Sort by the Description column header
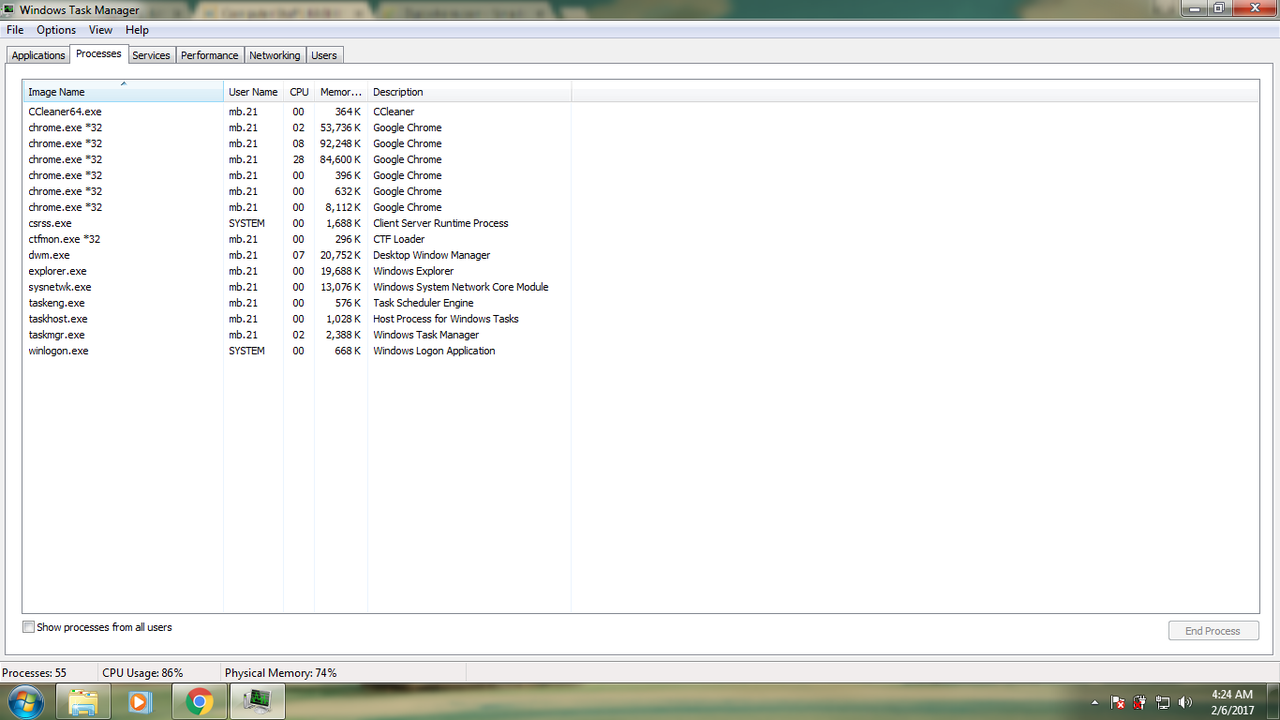Screen dimensions: 1280x720 tap(469, 92)
